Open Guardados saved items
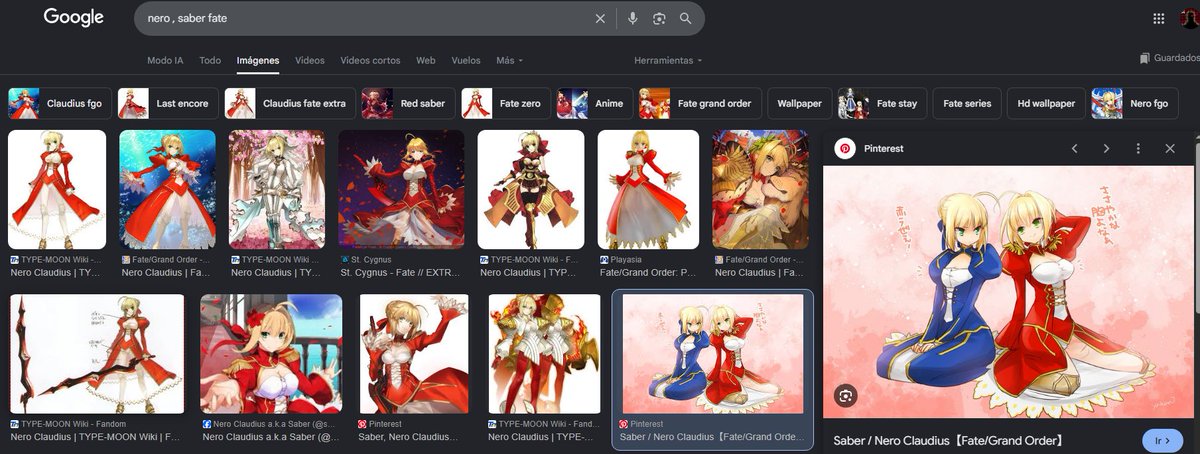 1170,58
